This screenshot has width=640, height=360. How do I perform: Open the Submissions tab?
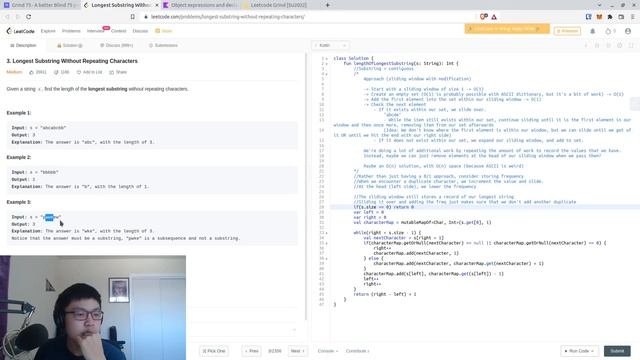click(163, 45)
